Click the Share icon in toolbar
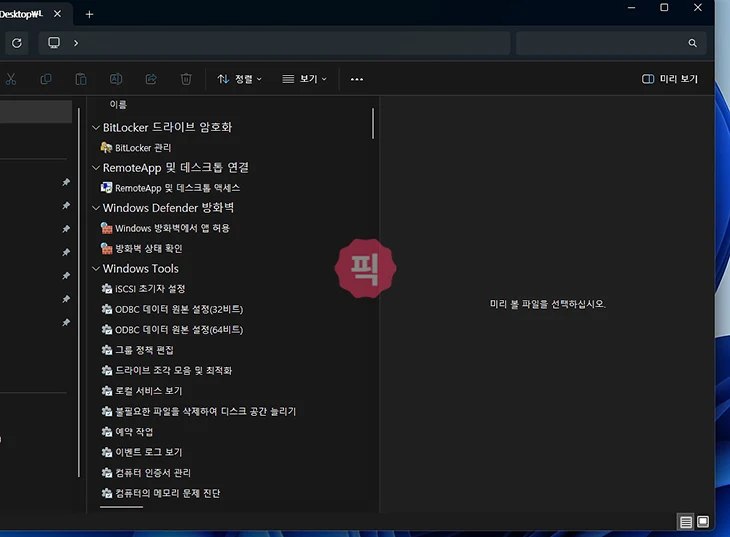730x537 pixels. 151,79
